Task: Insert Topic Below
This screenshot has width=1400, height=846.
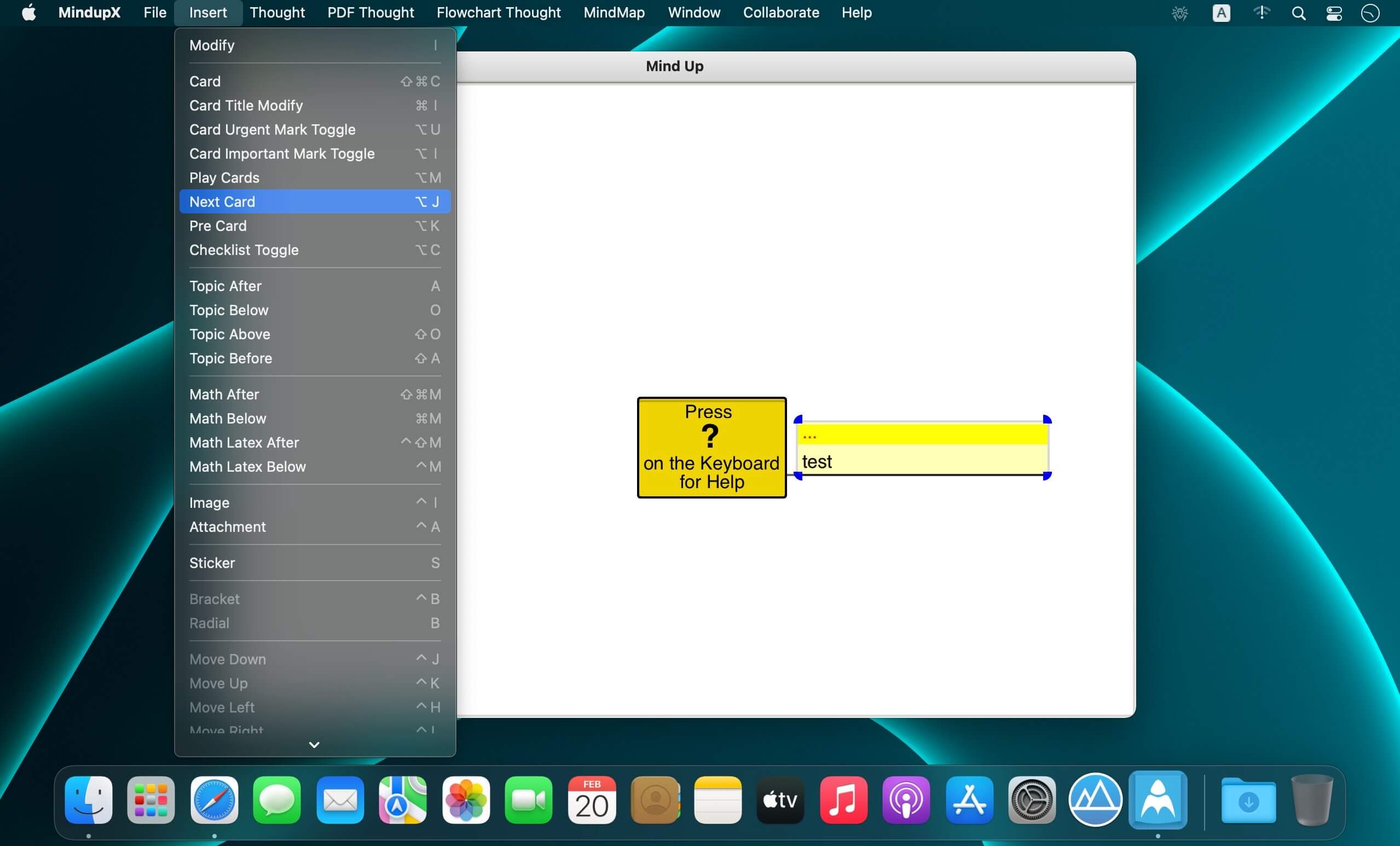Action: click(315, 310)
